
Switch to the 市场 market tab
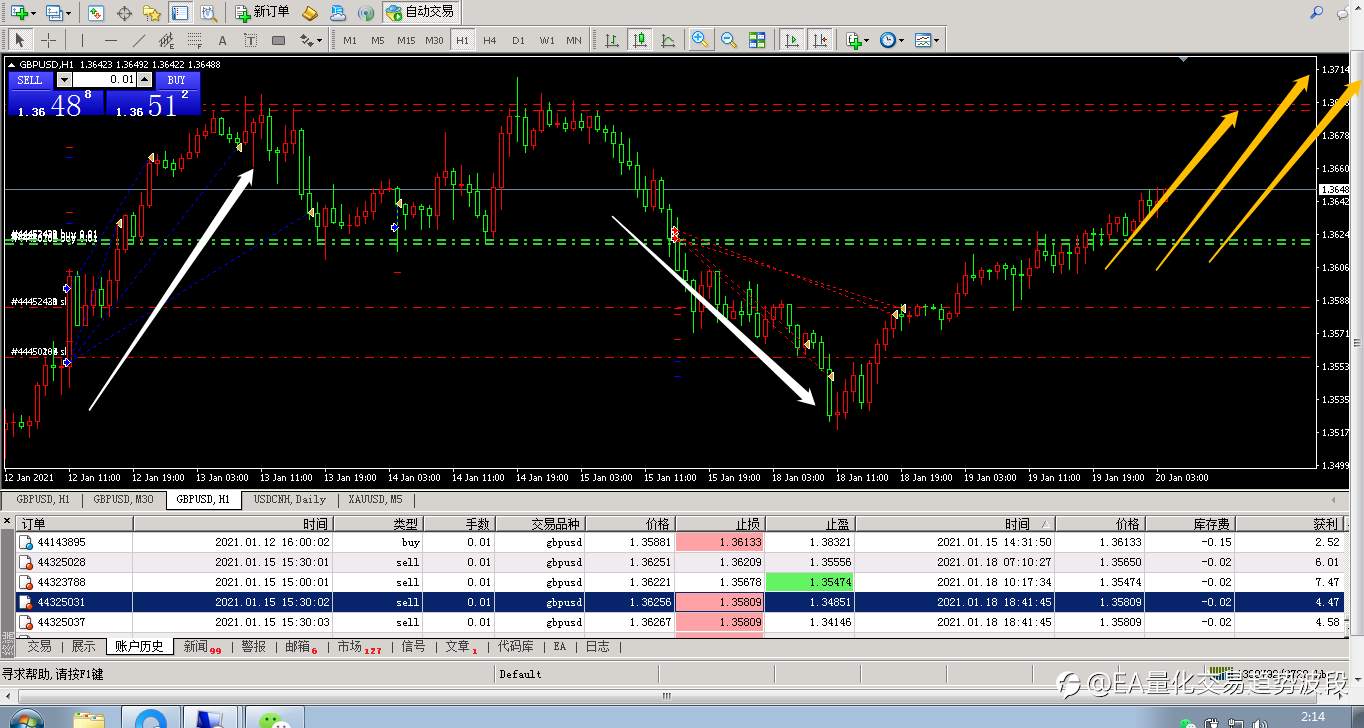coord(358,647)
